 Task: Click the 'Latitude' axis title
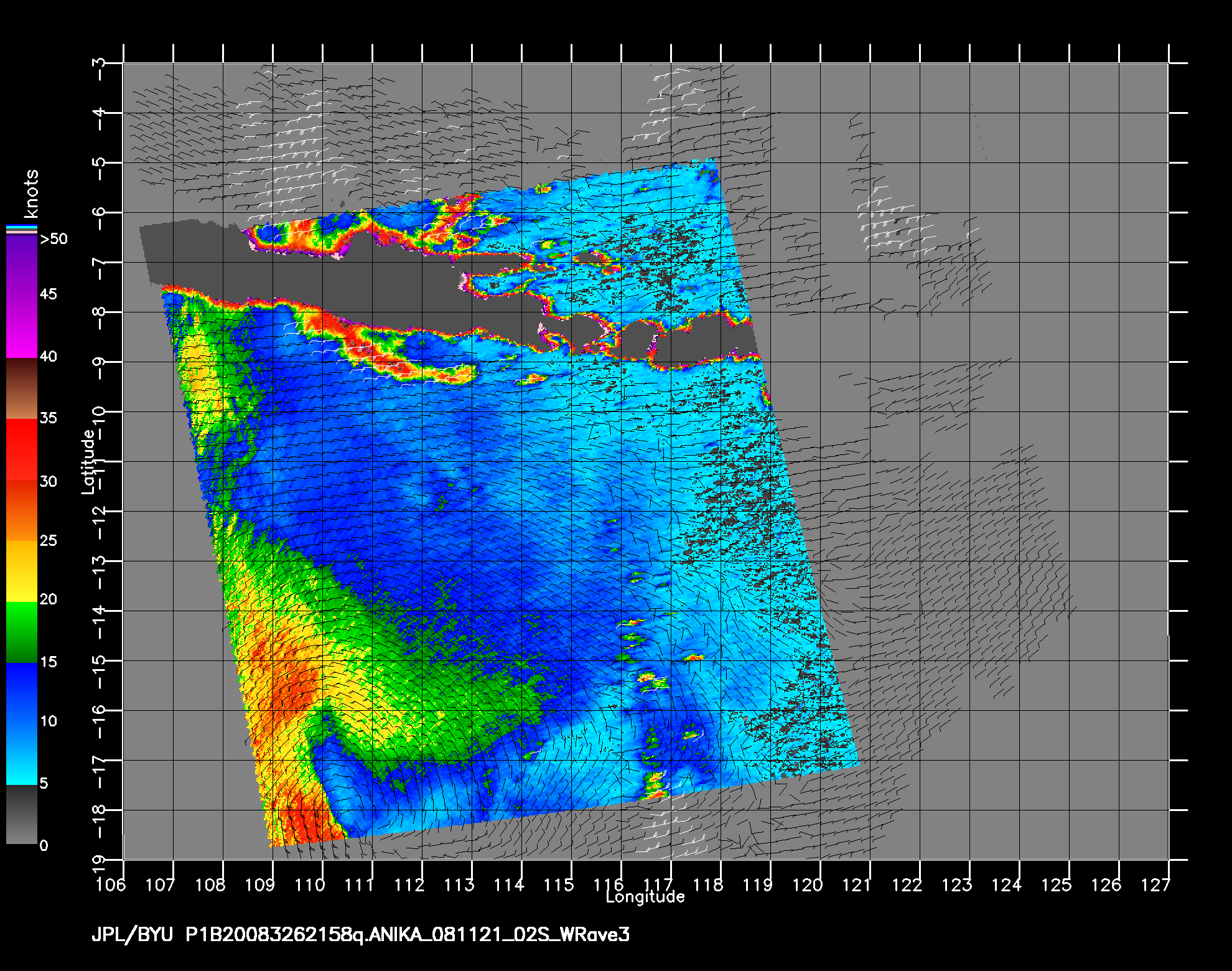pos(88,462)
